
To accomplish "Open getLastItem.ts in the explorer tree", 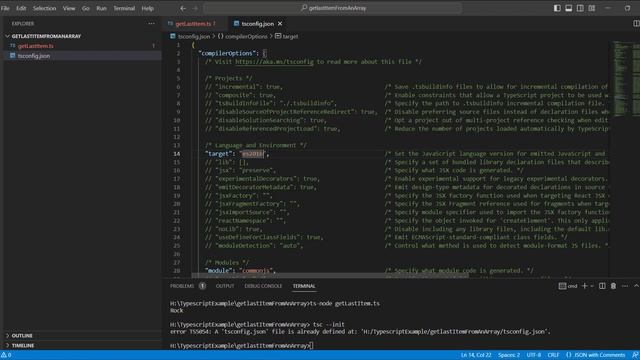I will tap(36, 46).
